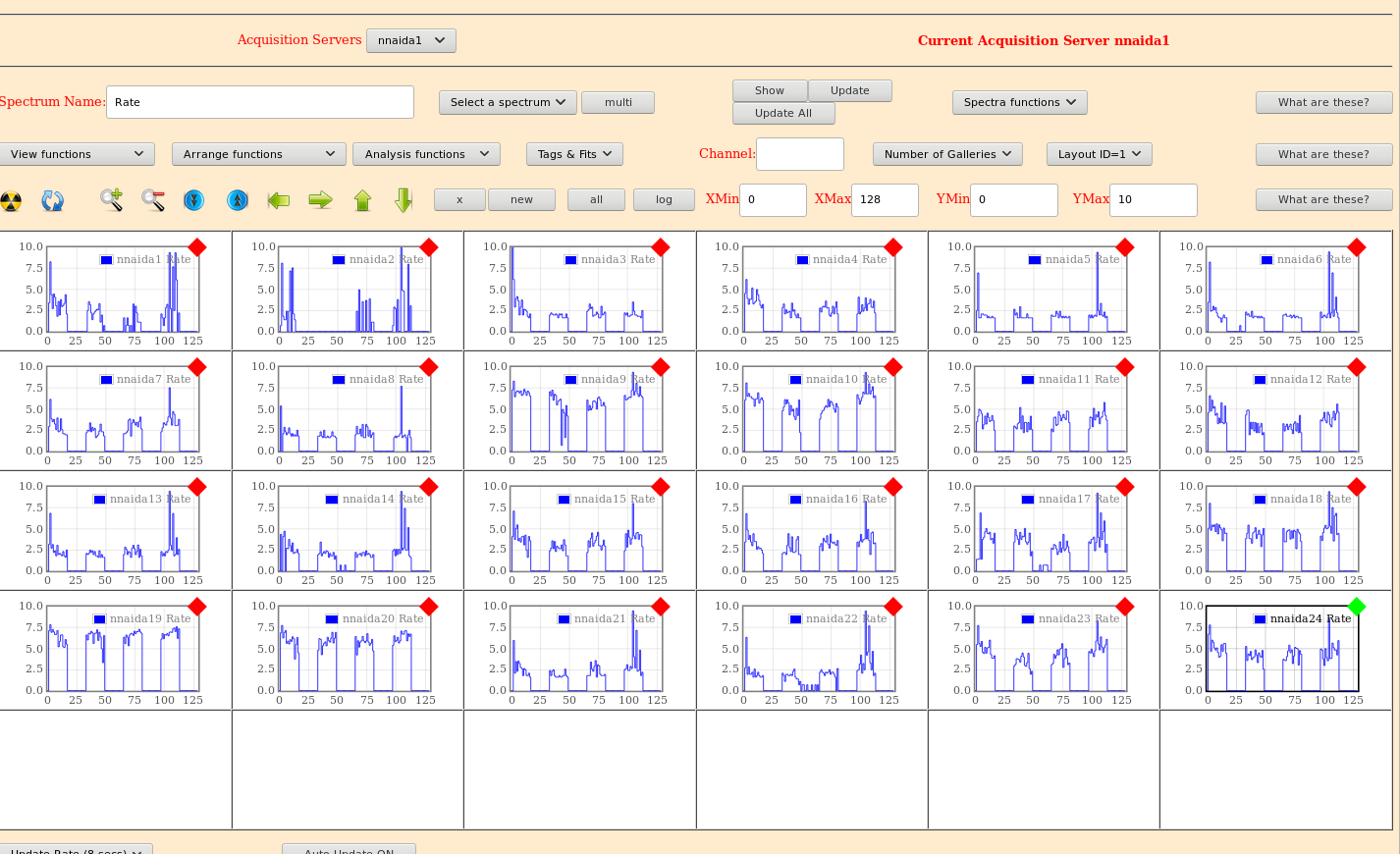This screenshot has width=1400, height=854.
Task: Open the Number of Galleries dropdown
Action: [x=947, y=154]
